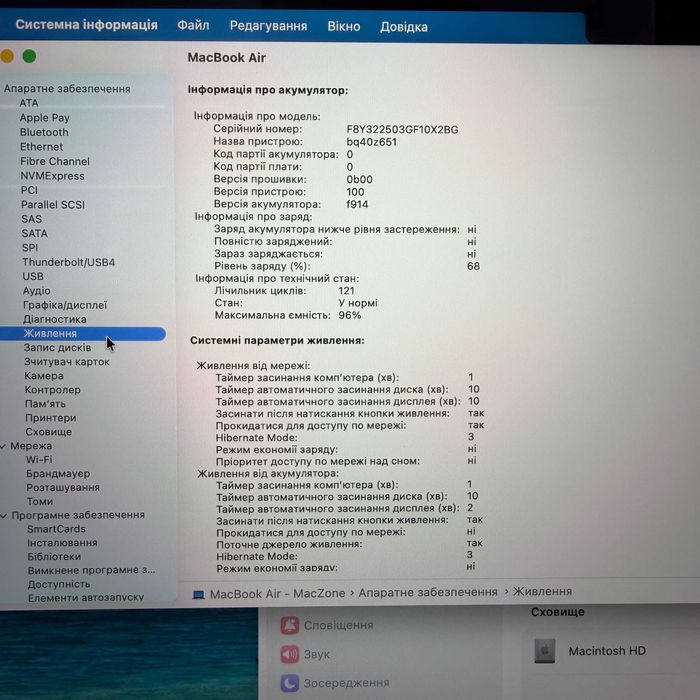Collapse the Мережа section chevron

3,446
